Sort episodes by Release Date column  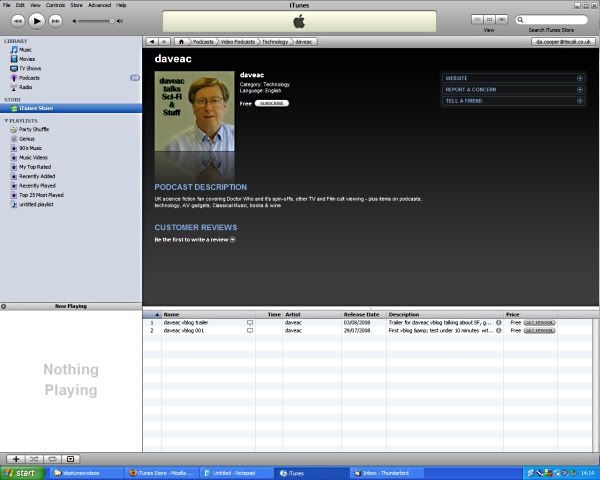364,315
